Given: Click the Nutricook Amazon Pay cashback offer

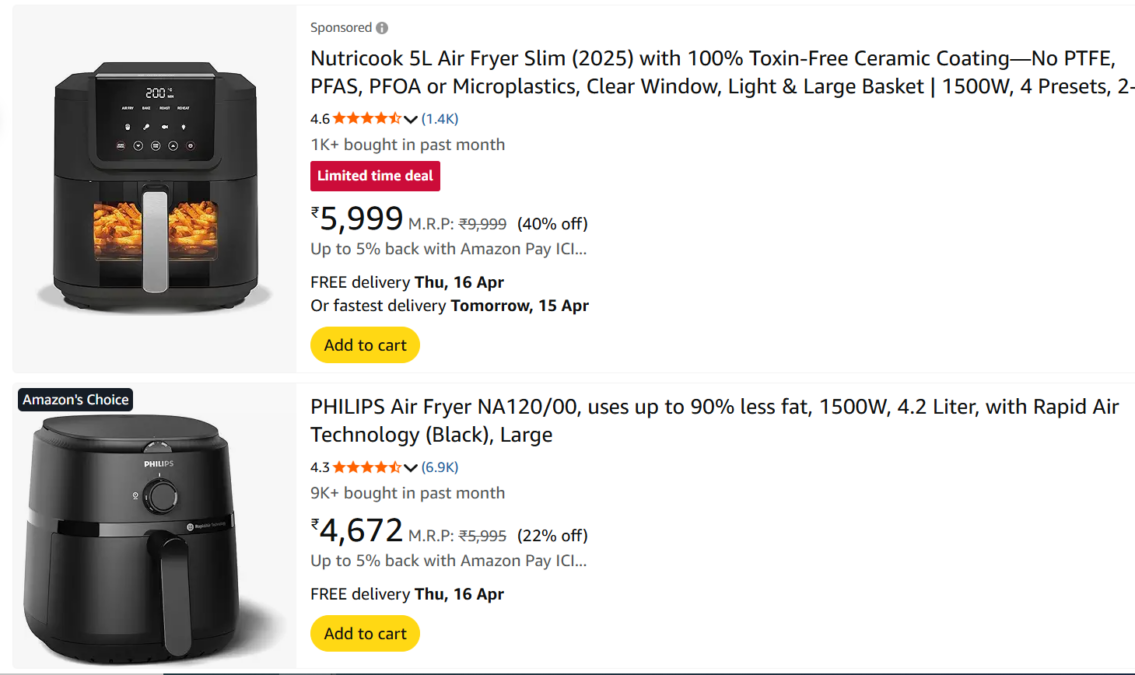Looking at the screenshot, I should pos(448,249).
